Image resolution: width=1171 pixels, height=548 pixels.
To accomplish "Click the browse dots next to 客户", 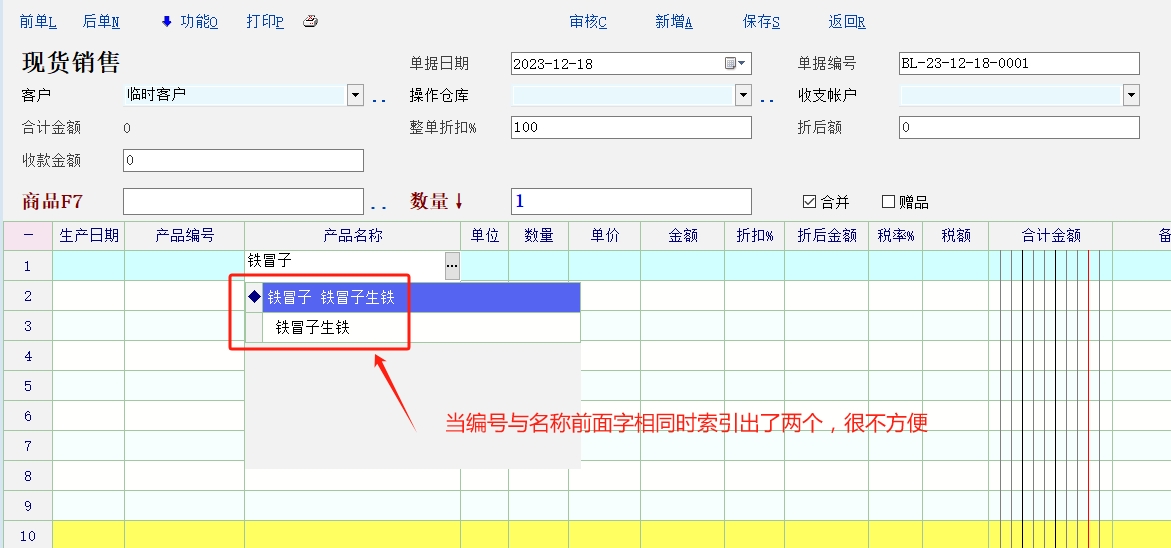I will tap(379, 98).
